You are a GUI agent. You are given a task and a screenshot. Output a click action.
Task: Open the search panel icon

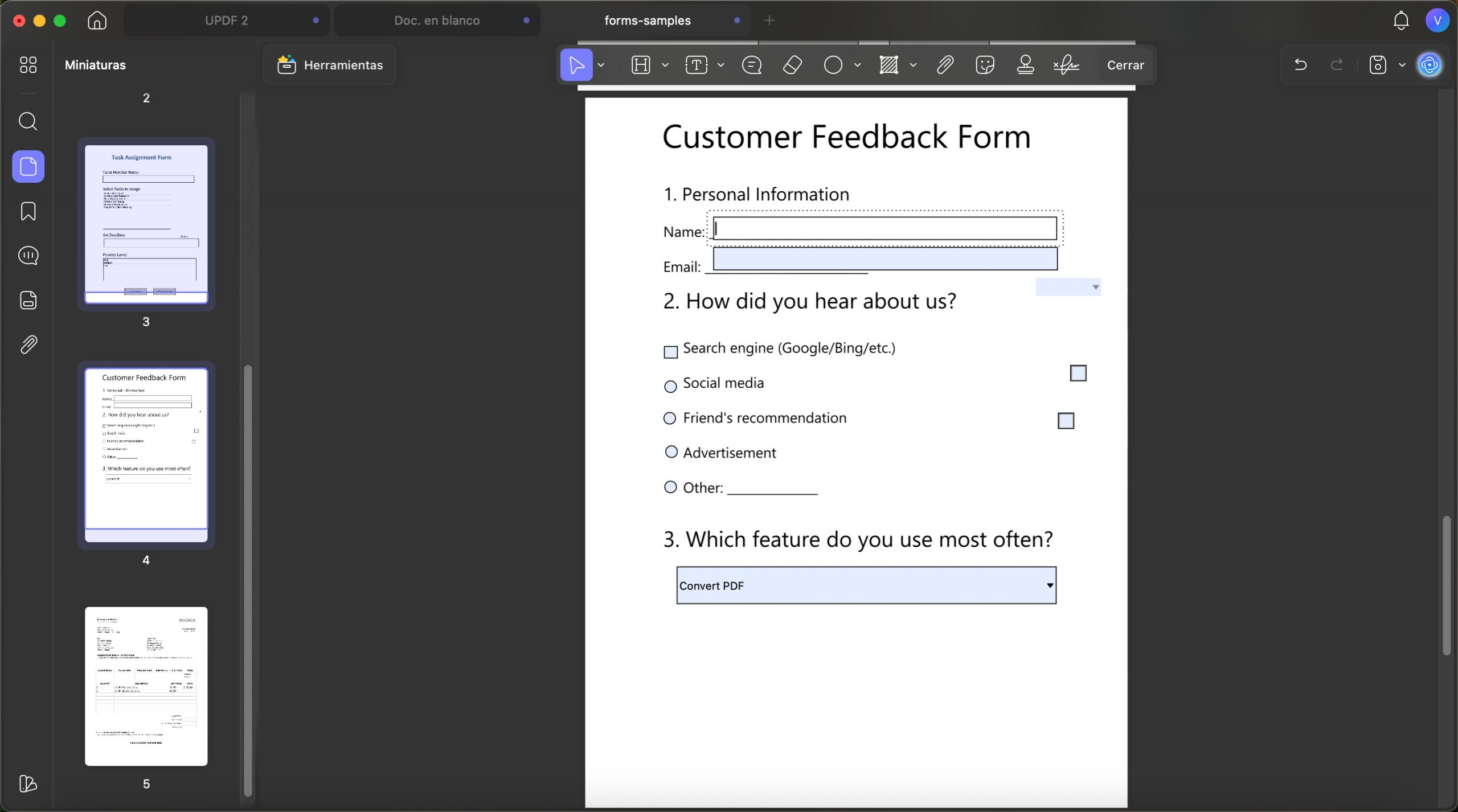click(x=28, y=121)
